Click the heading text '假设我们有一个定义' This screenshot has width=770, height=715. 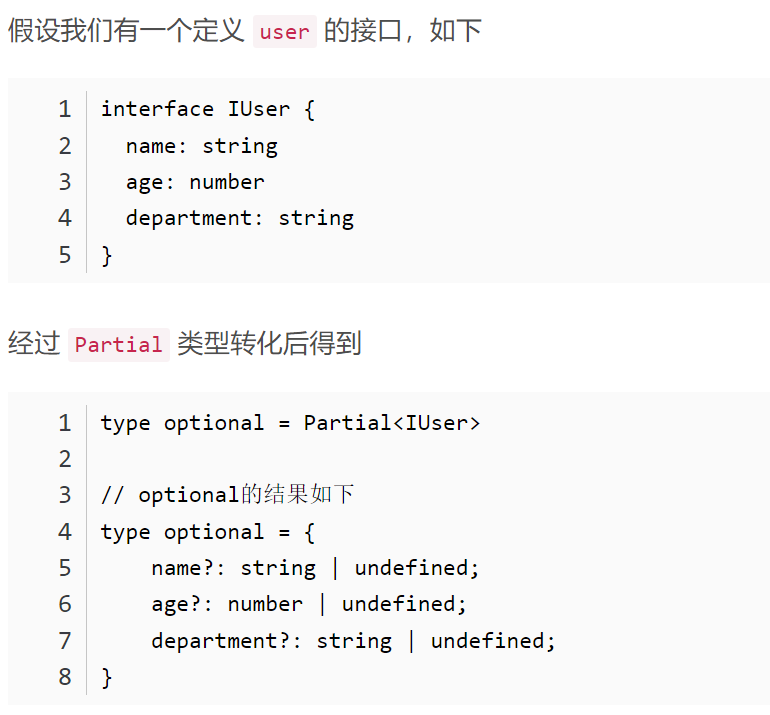pyautogui.click(x=126, y=30)
